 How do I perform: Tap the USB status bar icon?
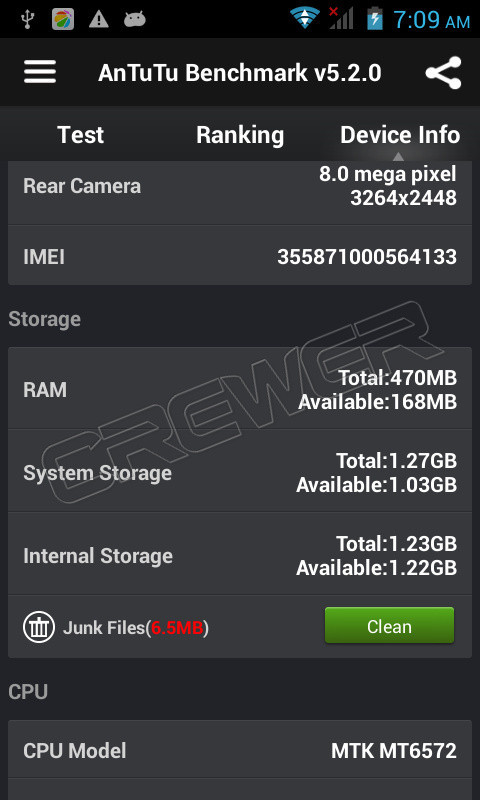click(28, 19)
